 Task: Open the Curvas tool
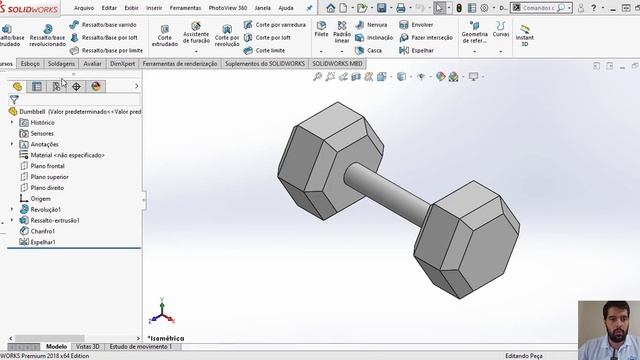[501, 29]
